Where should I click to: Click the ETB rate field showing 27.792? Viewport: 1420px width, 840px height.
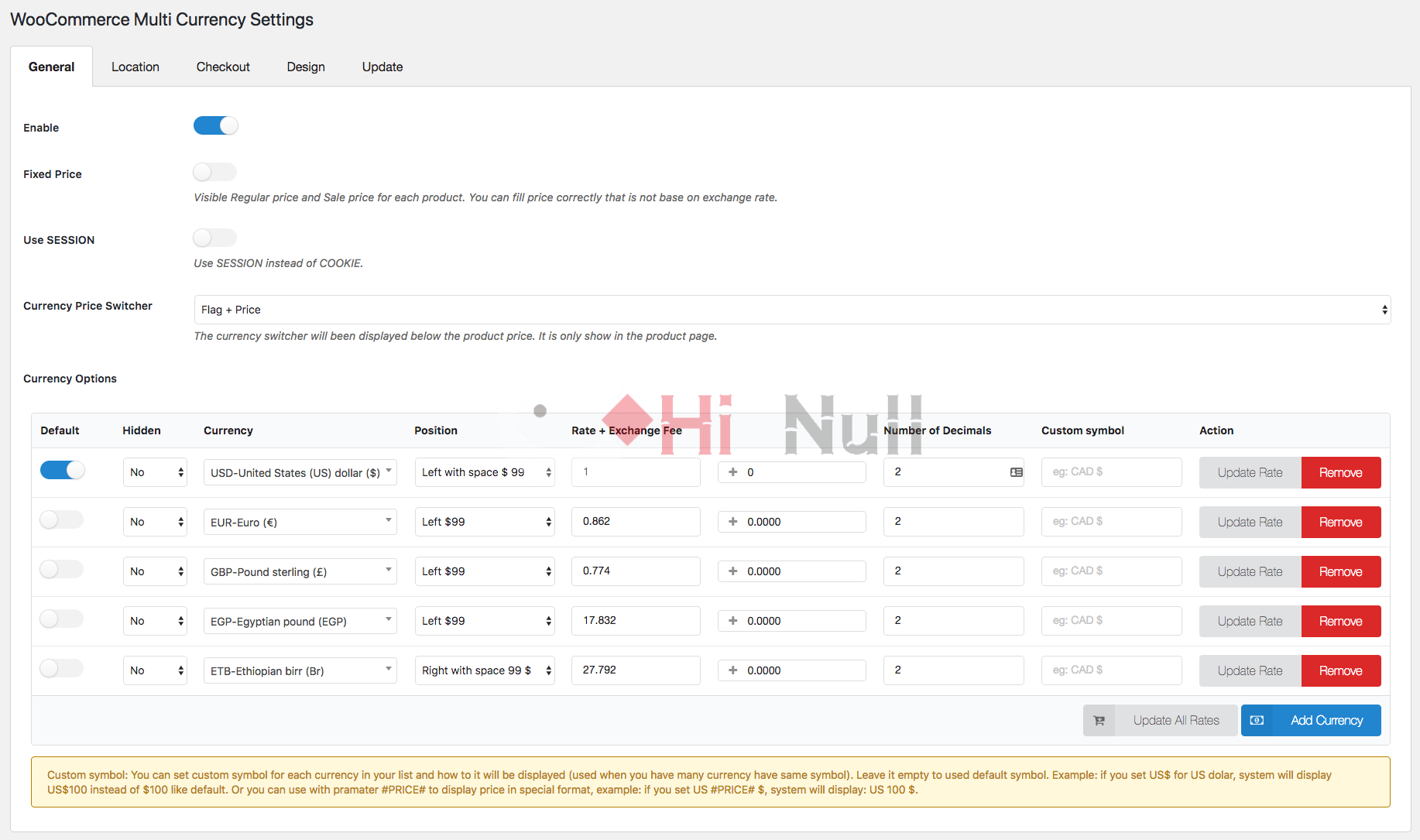coord(636,670)
